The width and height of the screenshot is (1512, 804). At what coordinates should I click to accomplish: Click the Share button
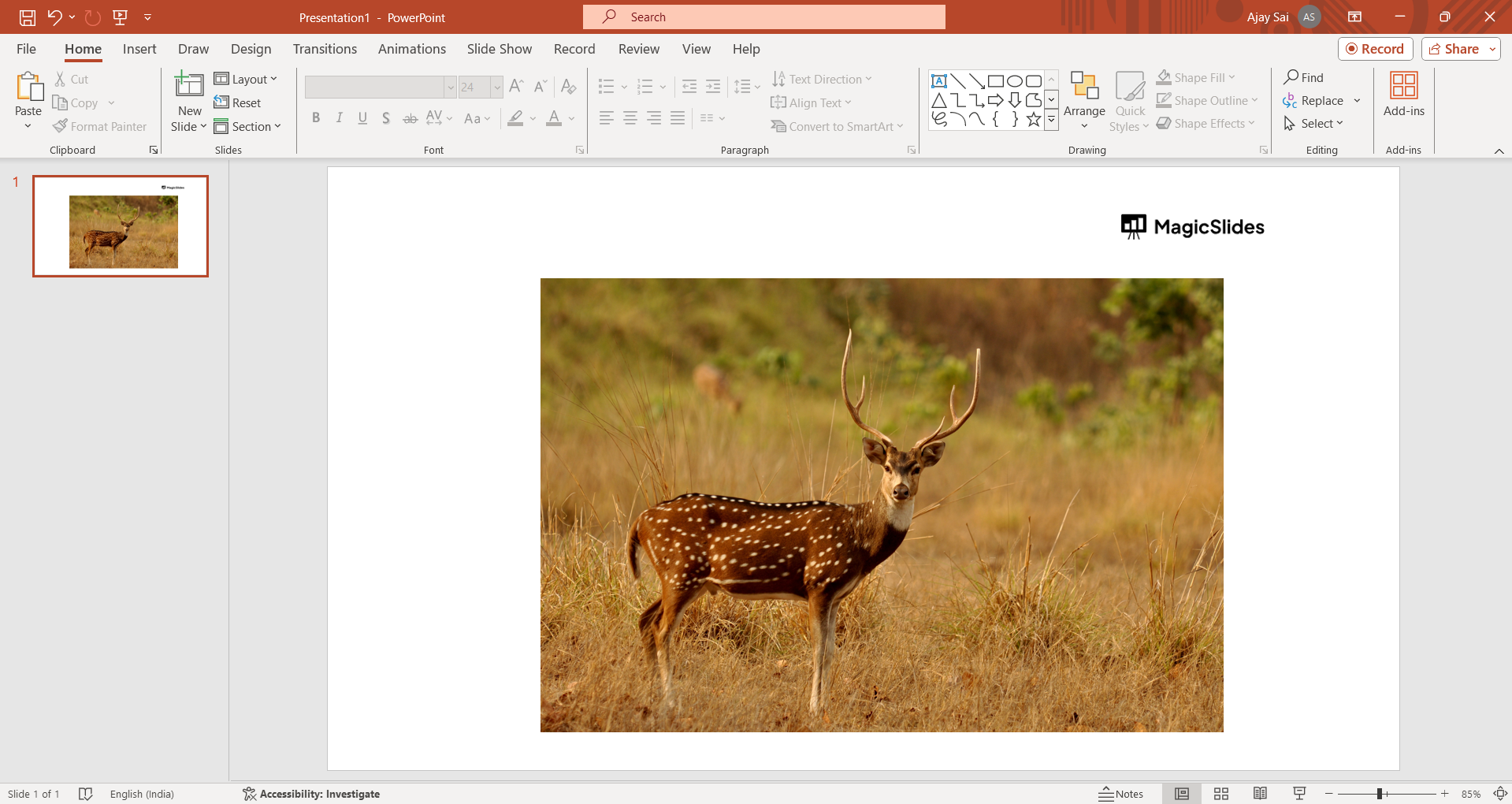(1454, 49)
